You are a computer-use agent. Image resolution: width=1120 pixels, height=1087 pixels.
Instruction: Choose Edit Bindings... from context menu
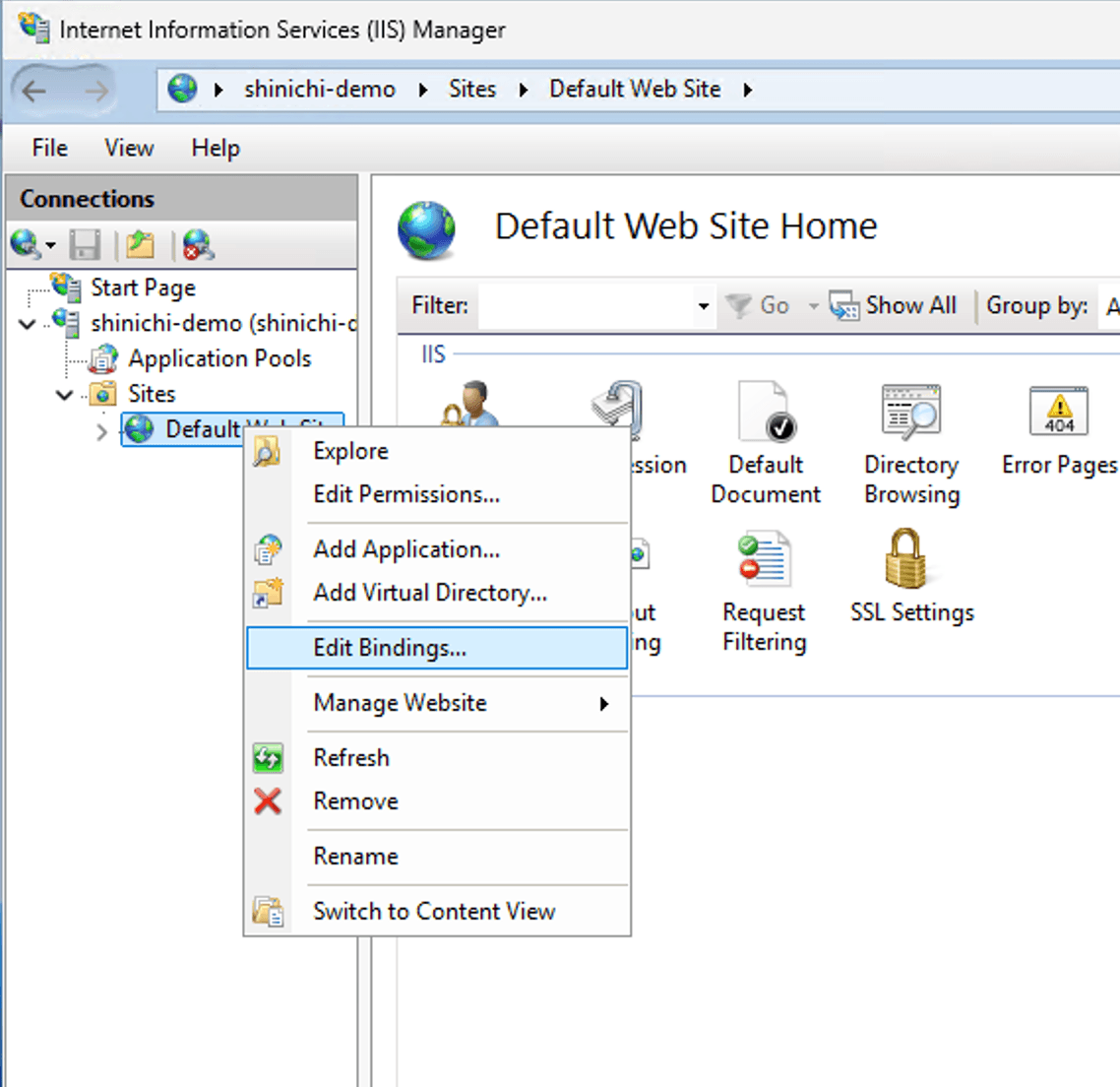click(390, 648)
